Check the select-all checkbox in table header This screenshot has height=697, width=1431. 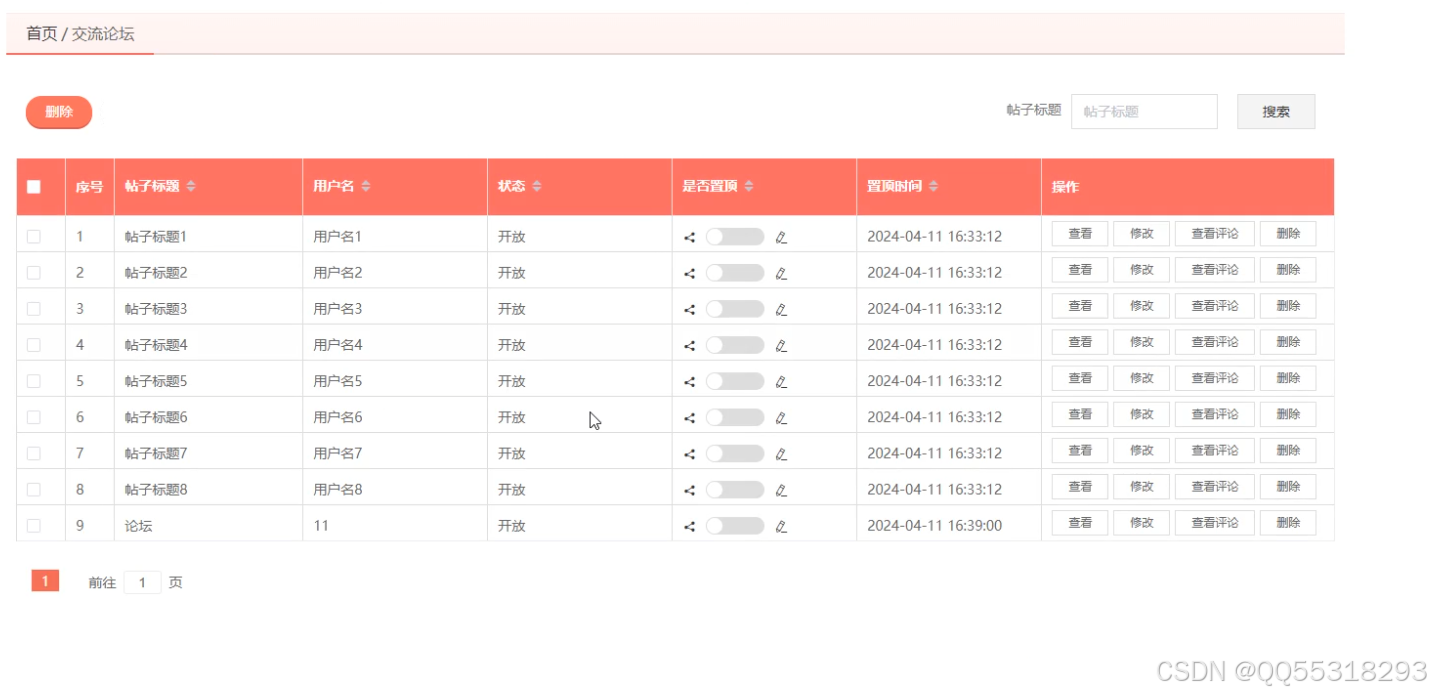[34, 186]
